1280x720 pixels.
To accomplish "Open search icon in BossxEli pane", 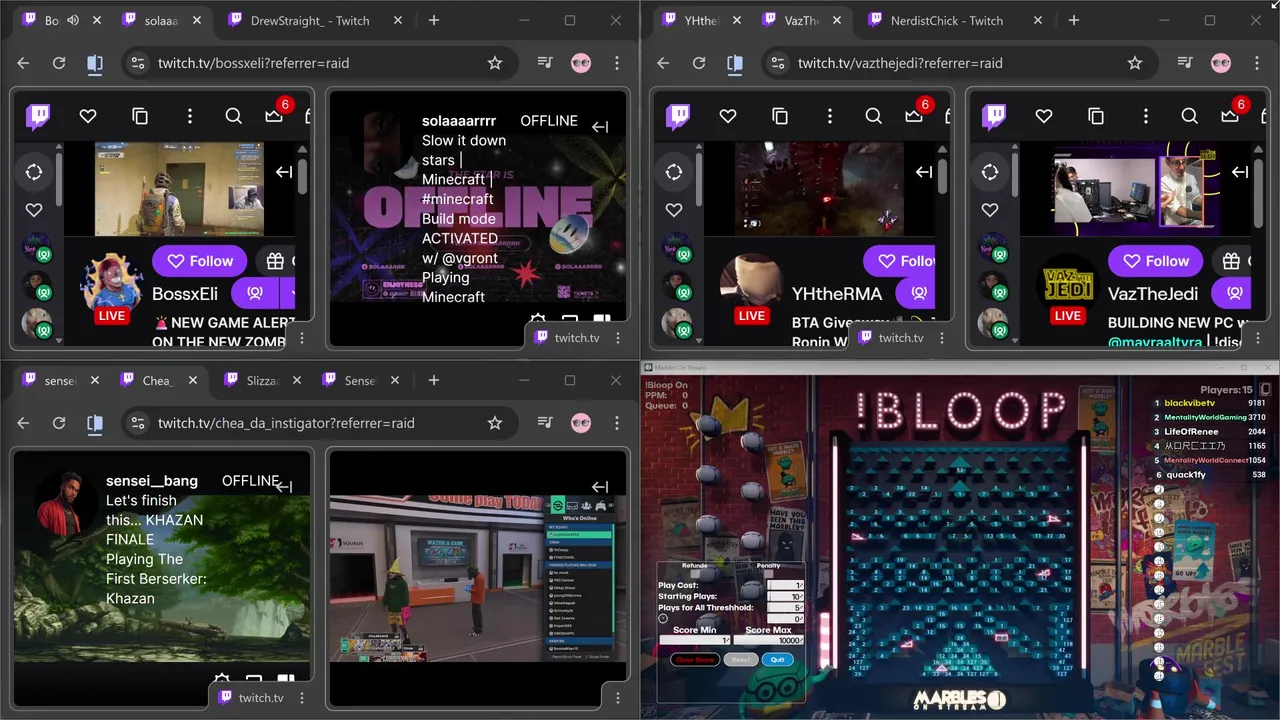I will pos(234,116).
